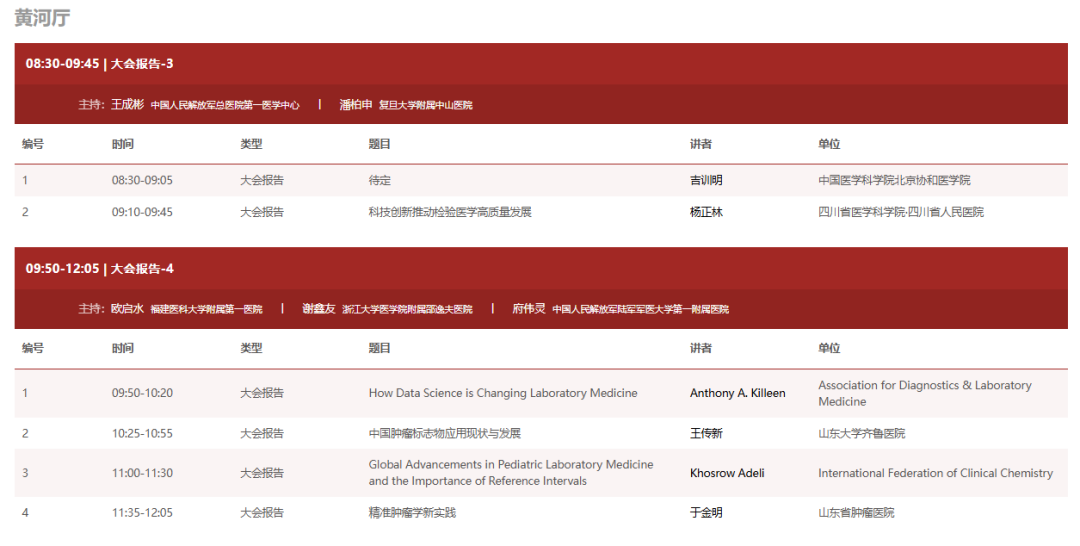Click affiliation 福建医科大学附属第一医院
The width and height of the screenshot is (1080, 546).
click(207, 310)
